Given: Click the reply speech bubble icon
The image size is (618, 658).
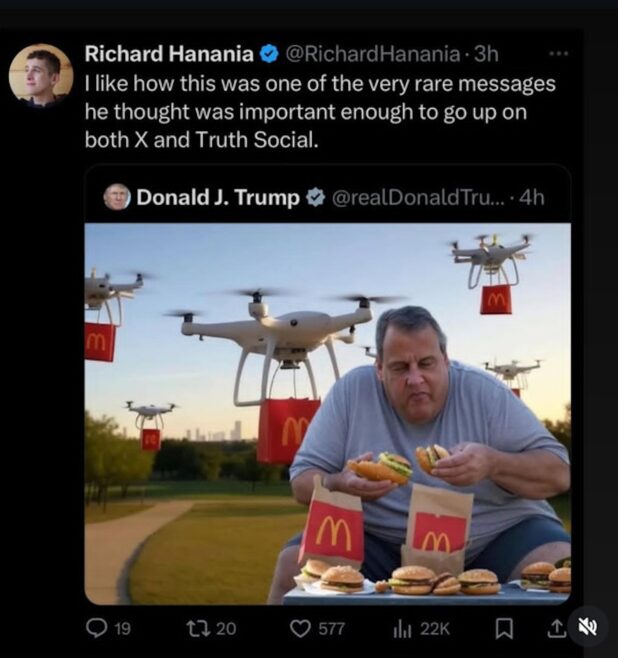Looking at the screenshot, I should [96, 628].
